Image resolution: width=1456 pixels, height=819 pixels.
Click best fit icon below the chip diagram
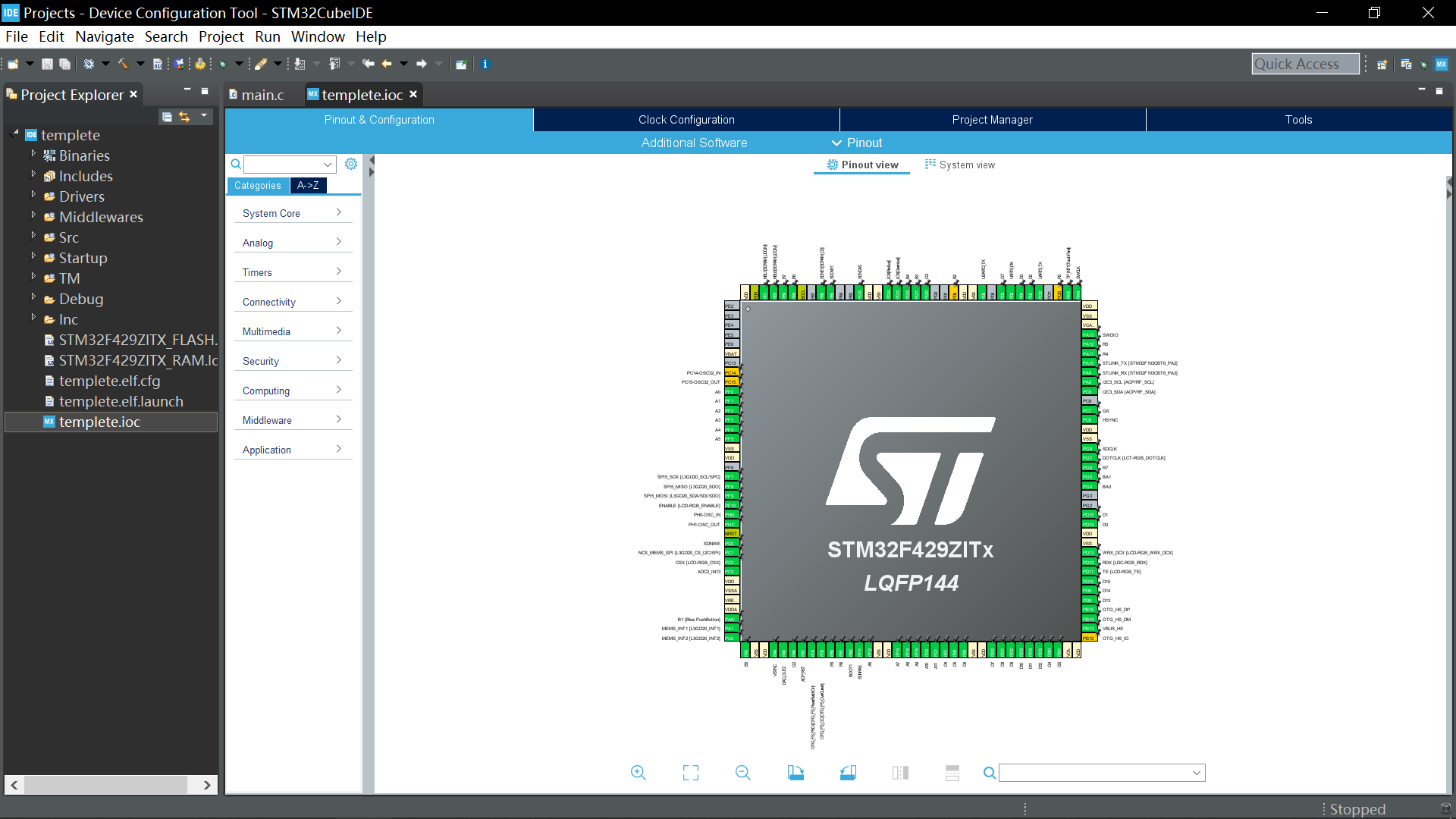click(x=690, y=772)
